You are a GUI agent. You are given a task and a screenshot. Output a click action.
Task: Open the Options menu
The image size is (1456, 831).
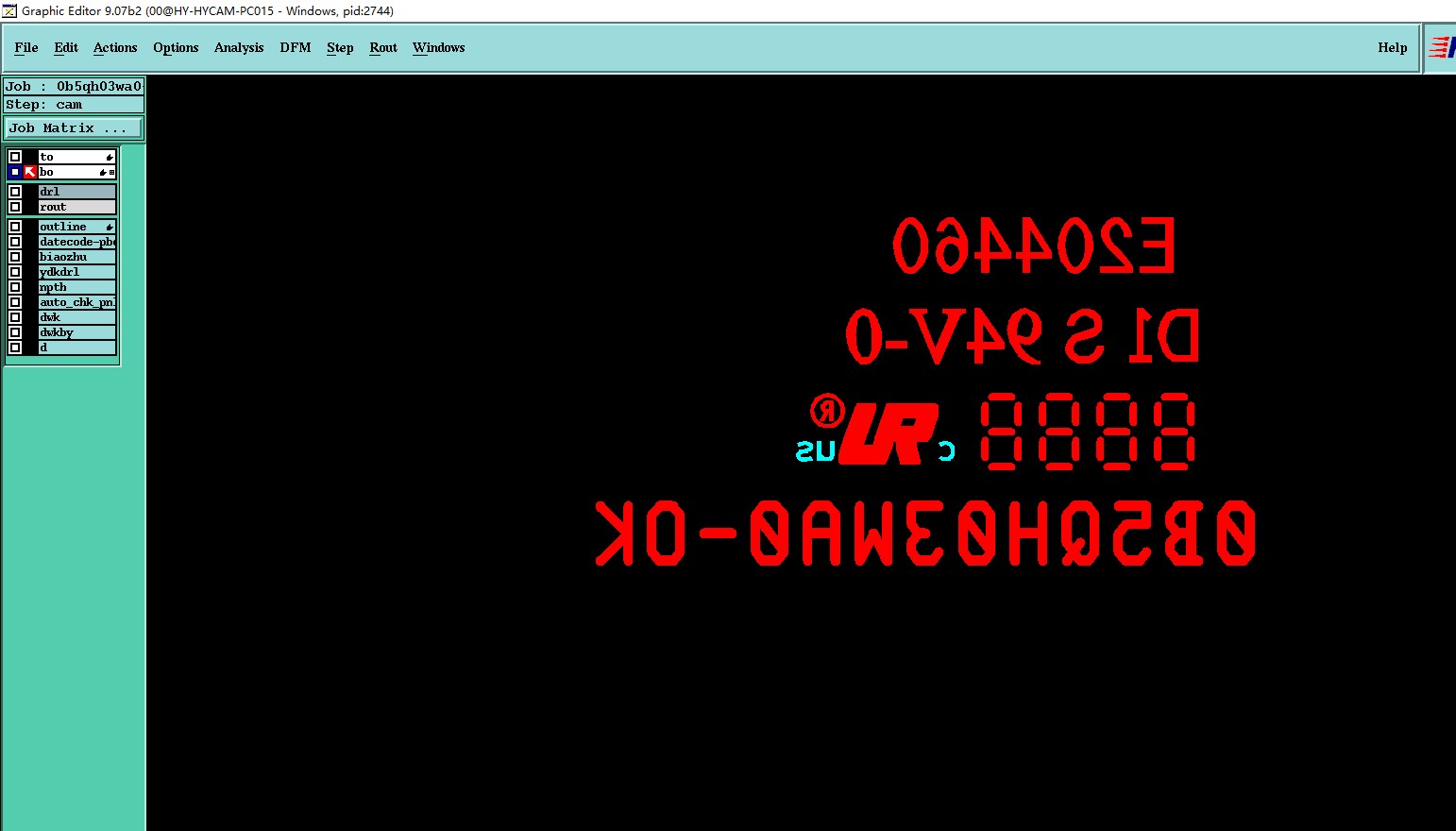176,47
